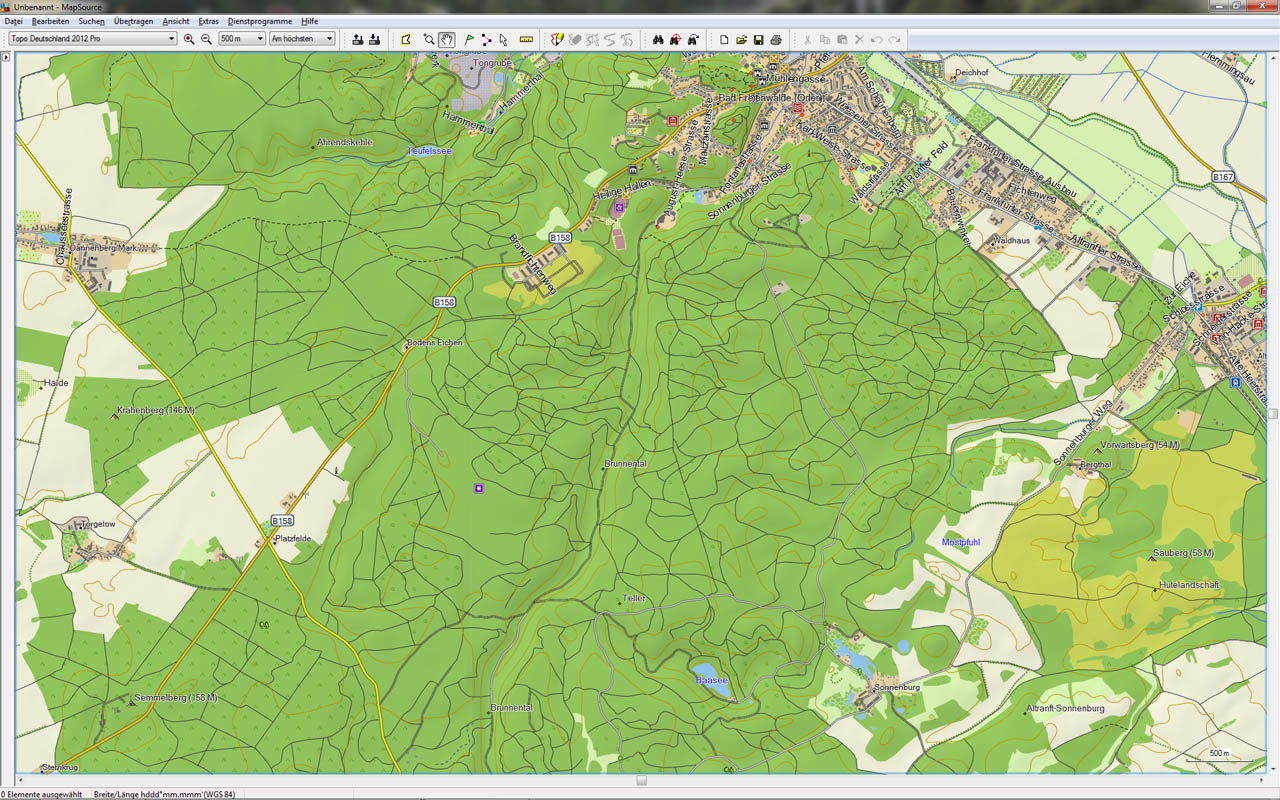Click the Teller label on map

click(x=634, y=598)
